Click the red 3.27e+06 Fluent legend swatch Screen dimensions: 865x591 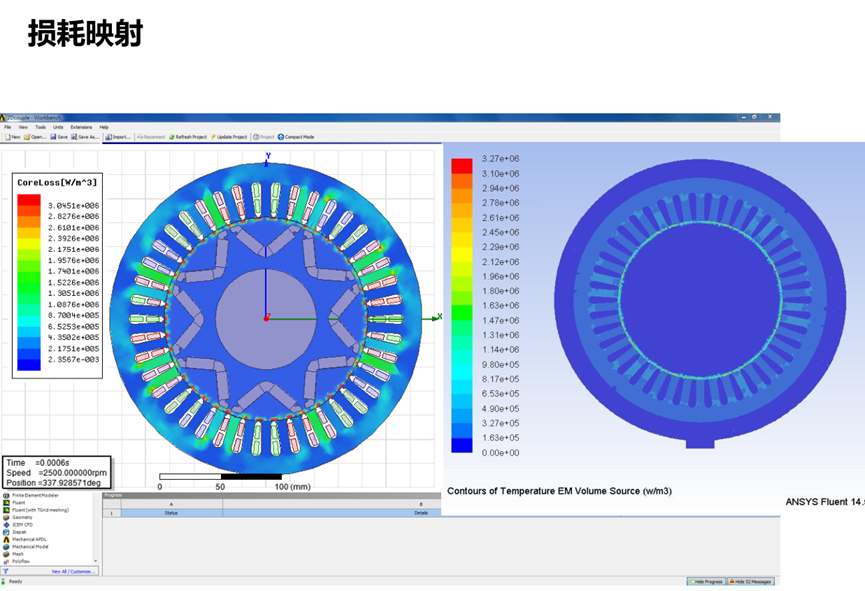point(462,166)
